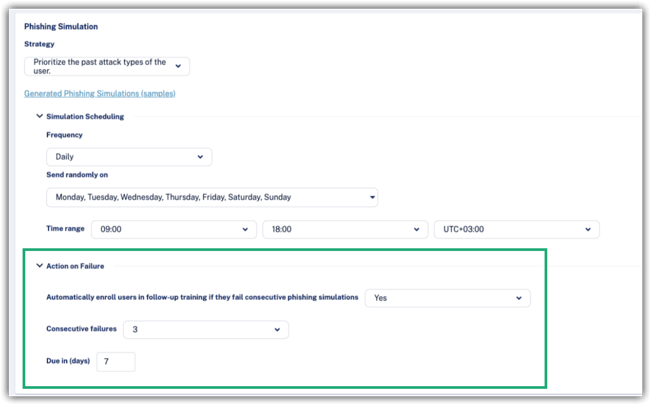Open the 09:00 start time dropdown
Screen dimensions: 651x405
(x=174, y=229)
